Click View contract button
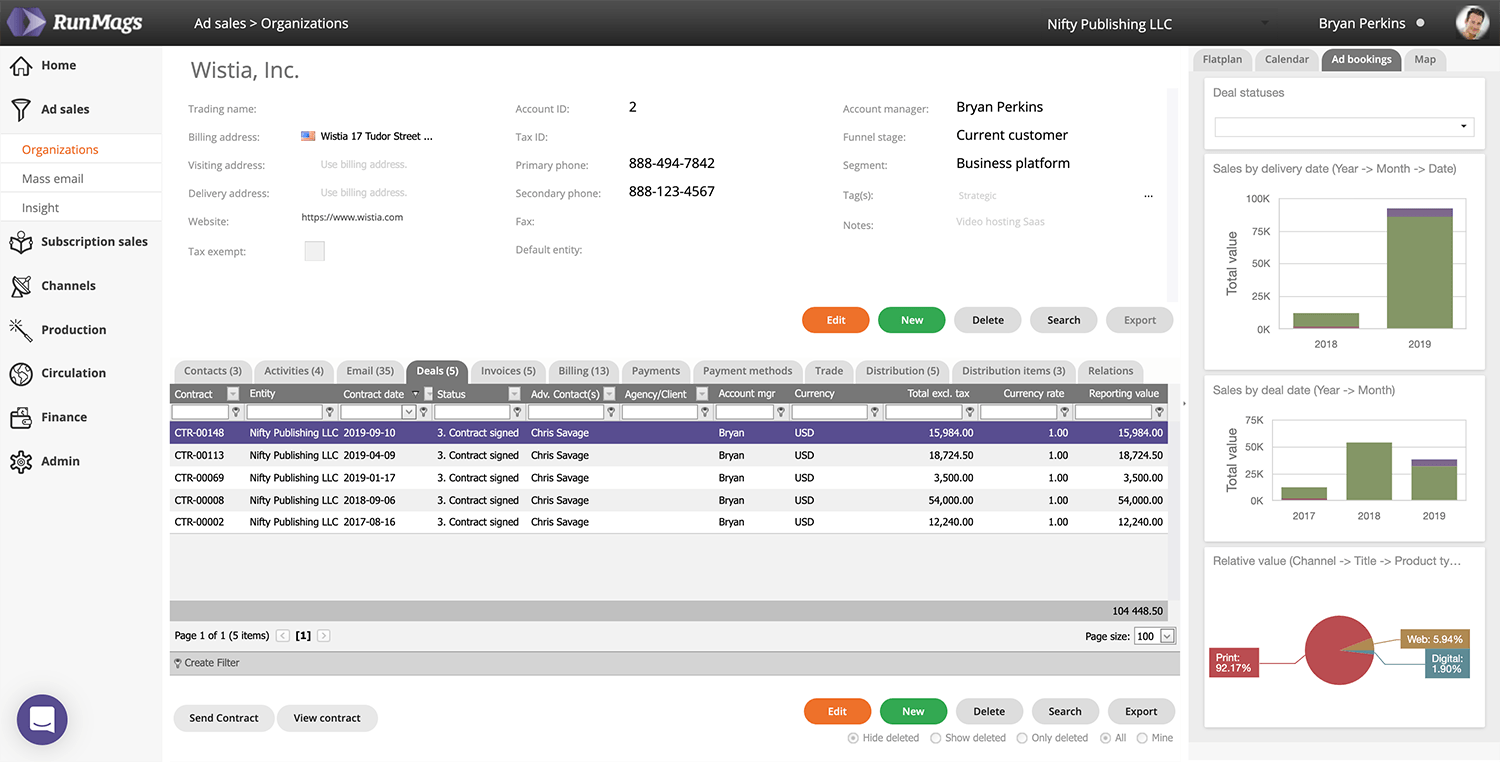Screen dimensions: 1500x762 tap(327, 718)
